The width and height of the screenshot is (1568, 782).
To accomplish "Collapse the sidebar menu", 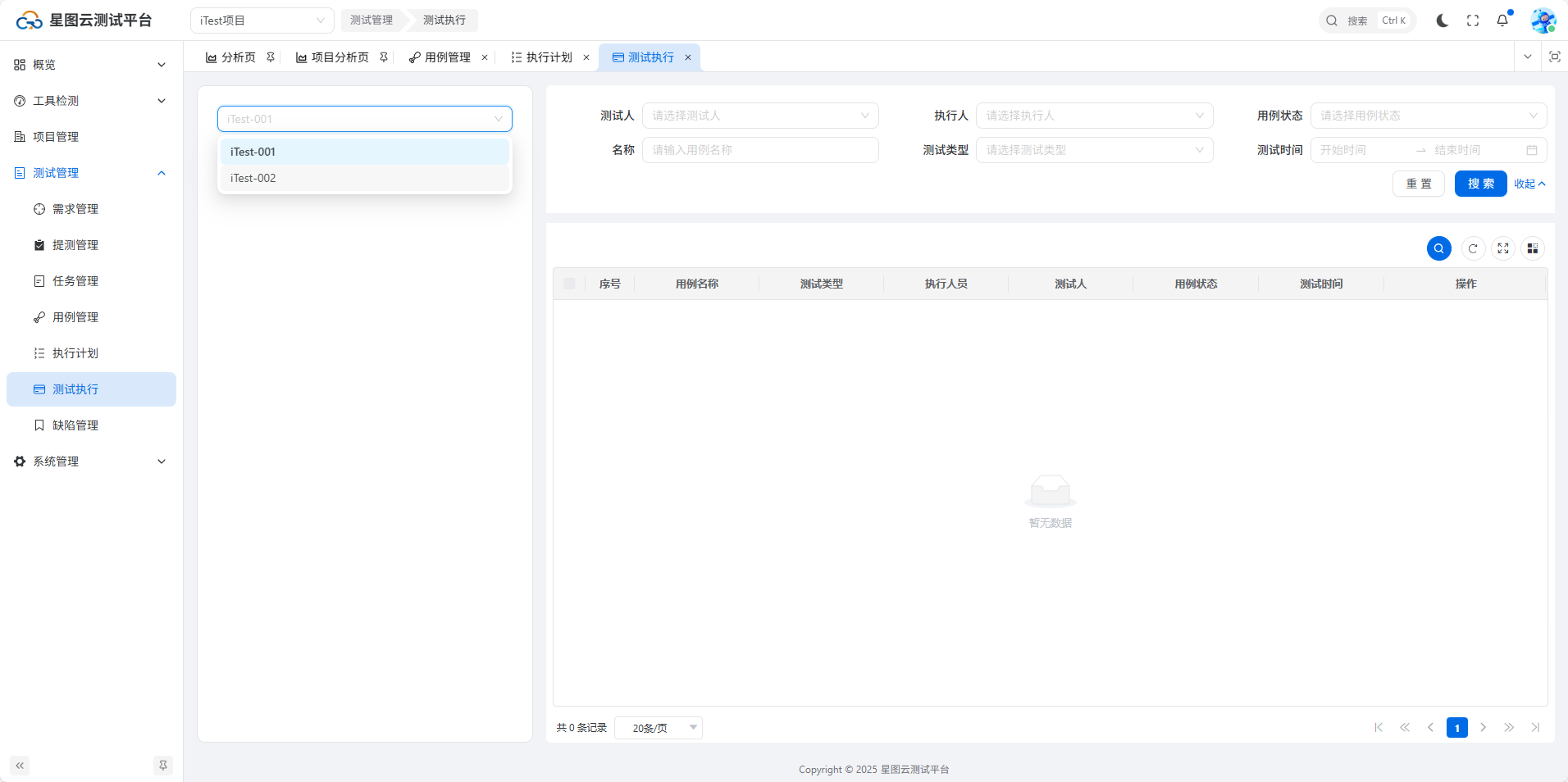I will click(20, 766).
